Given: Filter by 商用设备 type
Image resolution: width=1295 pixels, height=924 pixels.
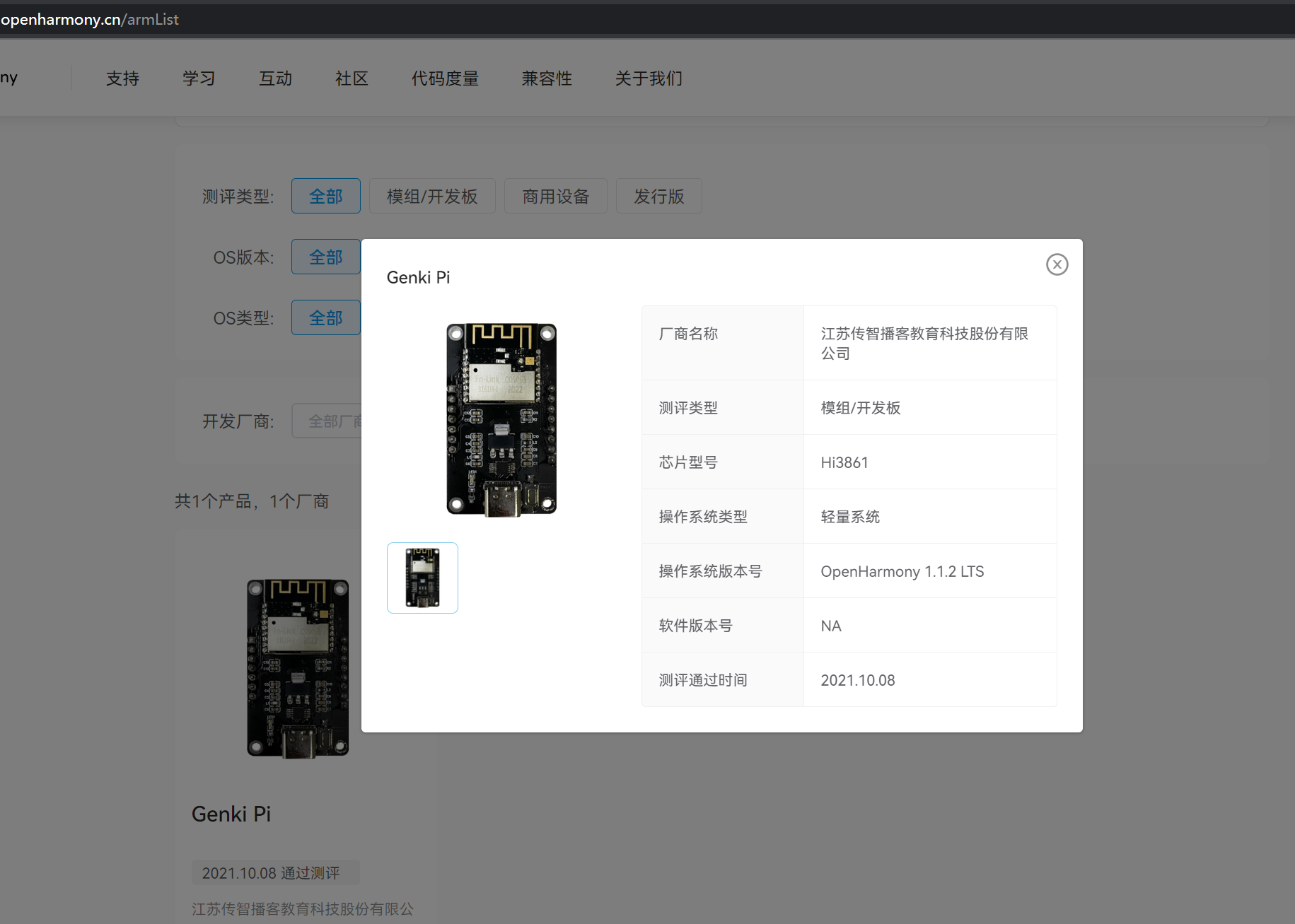Looking at the screenshot, I should point(556,196).
